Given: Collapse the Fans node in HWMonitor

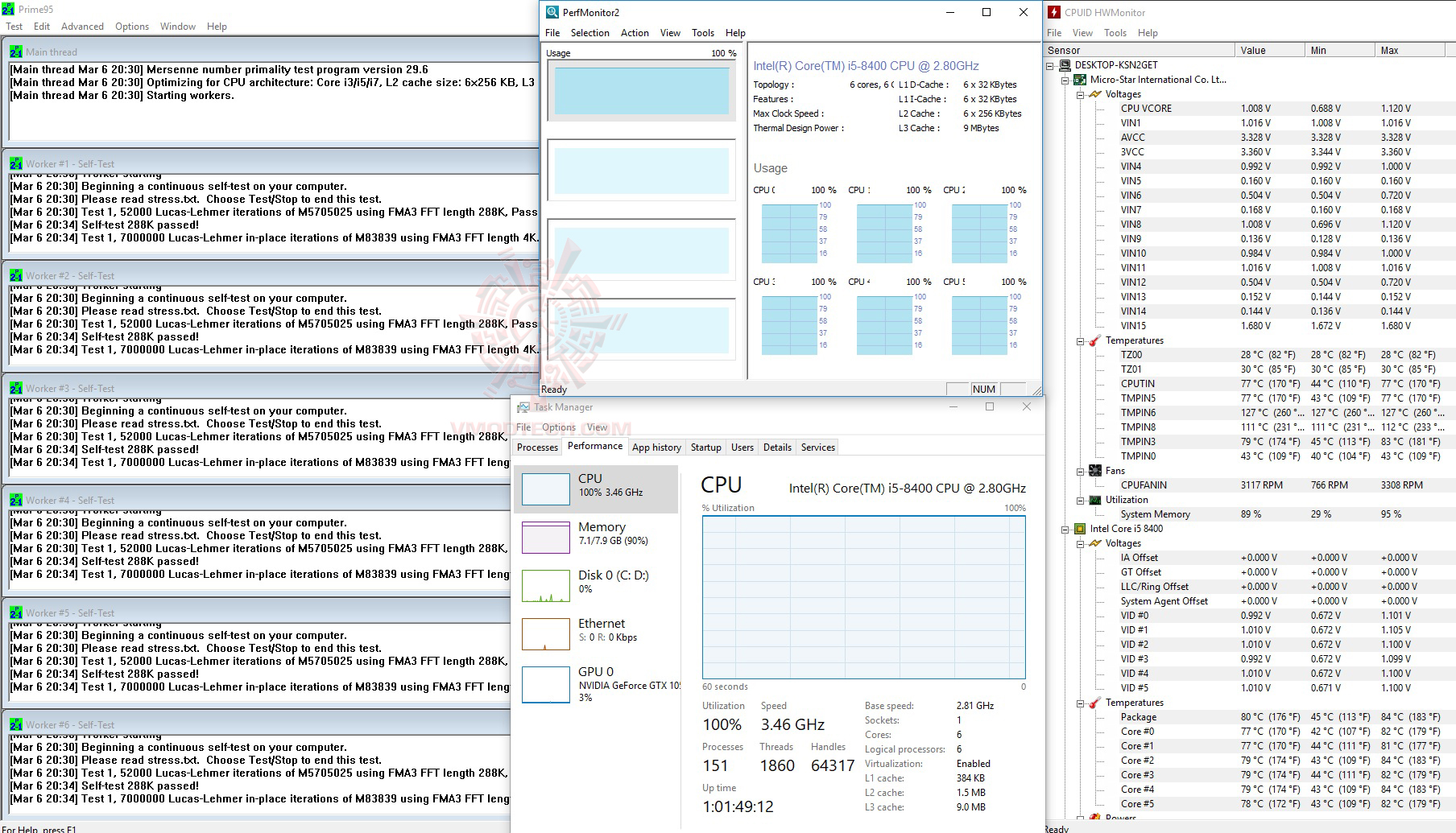Looking at the screenshot, I should pyautogui.click(x=1081, y=471).
